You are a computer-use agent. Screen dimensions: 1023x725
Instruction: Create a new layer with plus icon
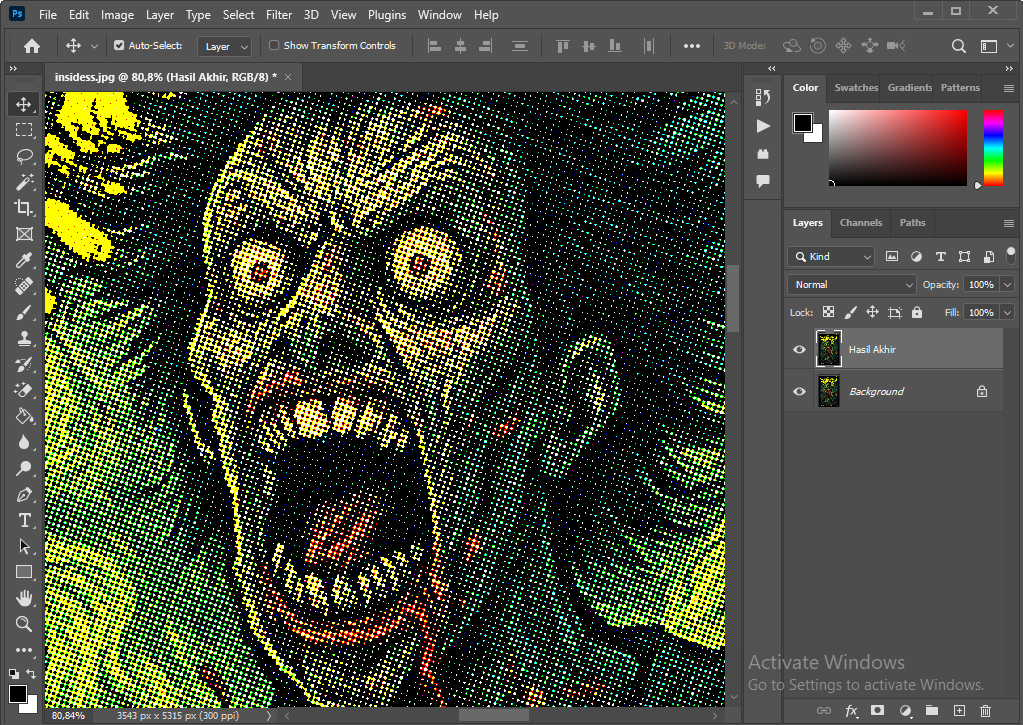pyautogui.click(x=959, y=711)
